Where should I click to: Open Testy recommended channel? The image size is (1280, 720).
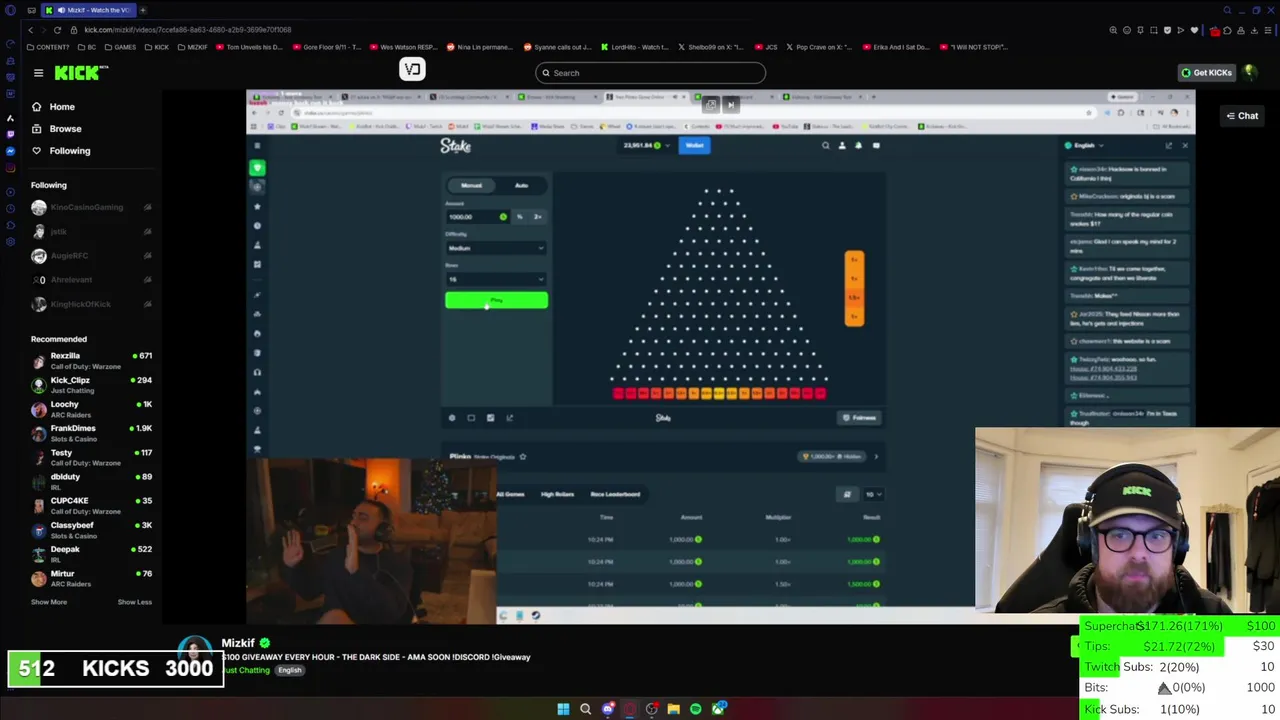click(x=91, y=457)
